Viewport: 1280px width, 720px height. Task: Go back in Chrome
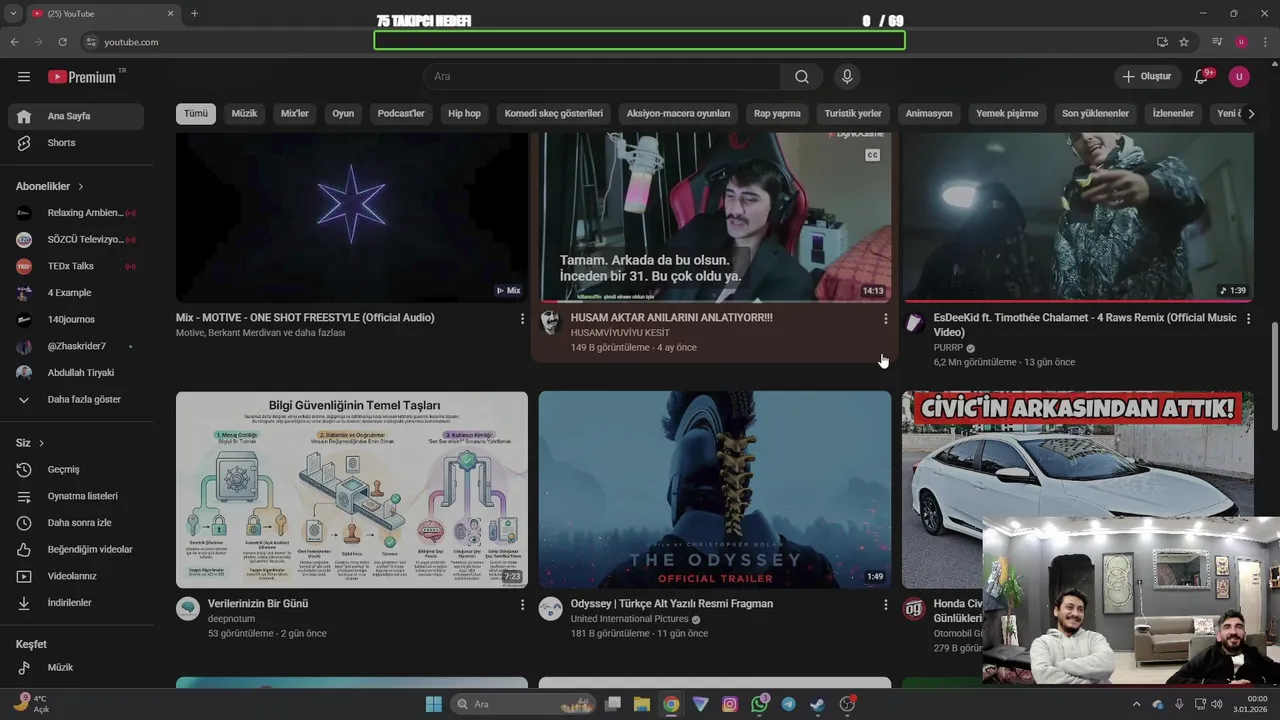click(14, 42)
